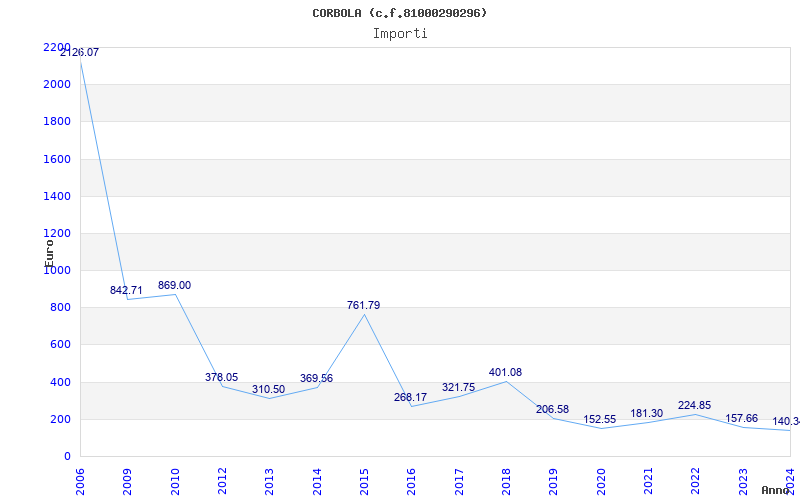Click the 2017 year axis label

459,481
